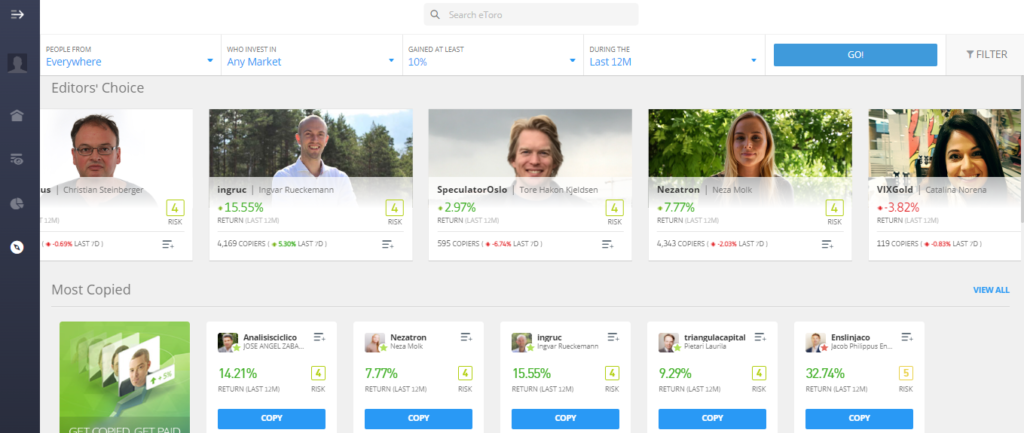Go to Home via the house icon
This screenshot has height=433, width=1024.
(x=18, y=116)
